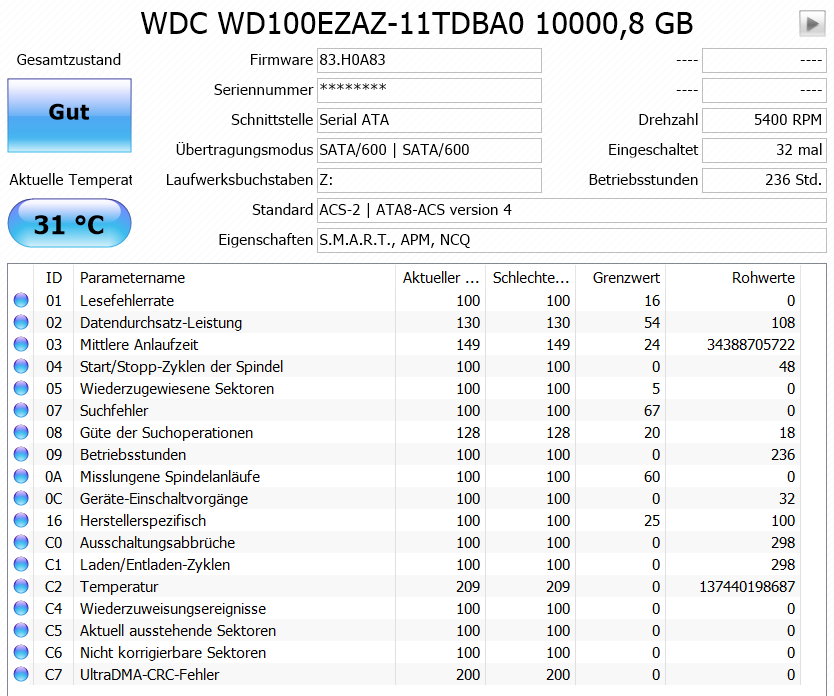Click status icon for Nicht korrigierbare Sektoren
This screenshot has width=834, height=696.
click(21, 652)
